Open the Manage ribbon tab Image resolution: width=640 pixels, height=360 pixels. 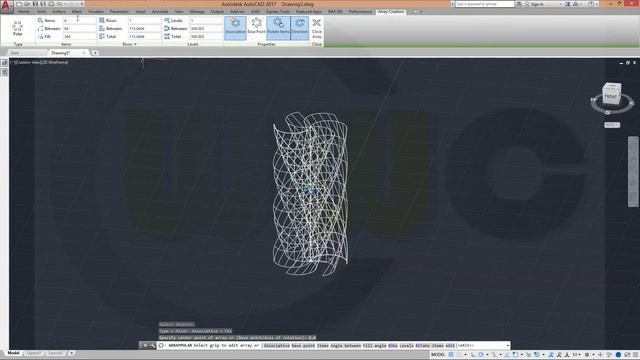[197, 12]
